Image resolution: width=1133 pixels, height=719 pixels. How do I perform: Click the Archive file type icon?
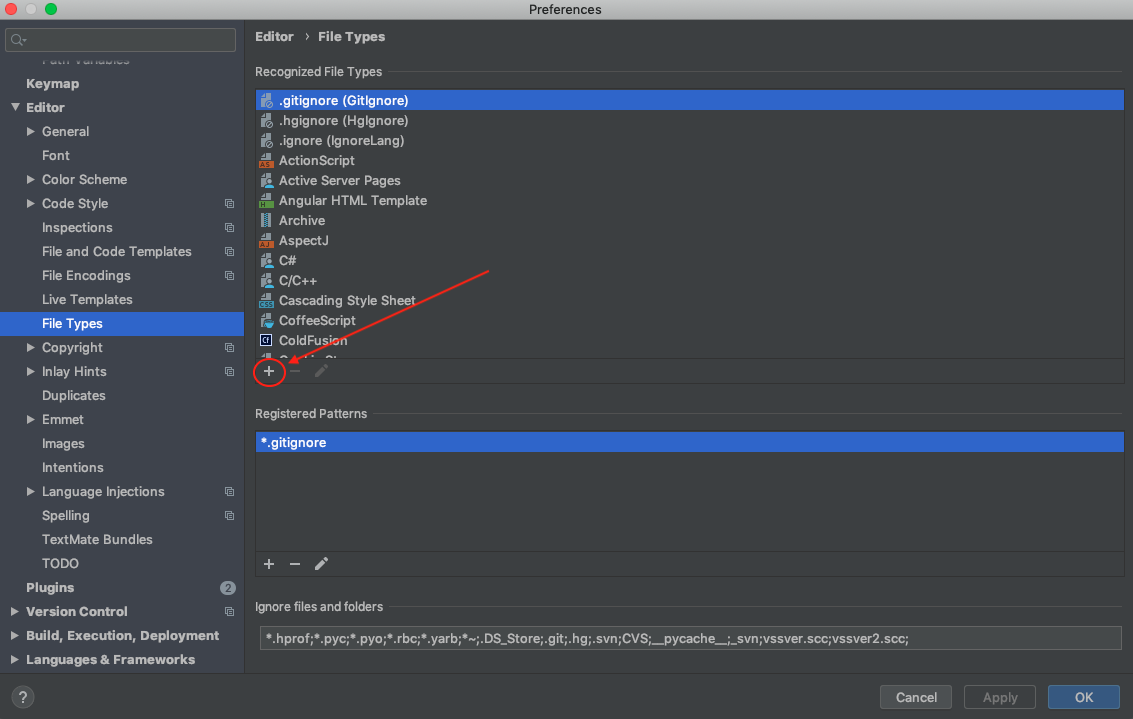pos(267,220)
